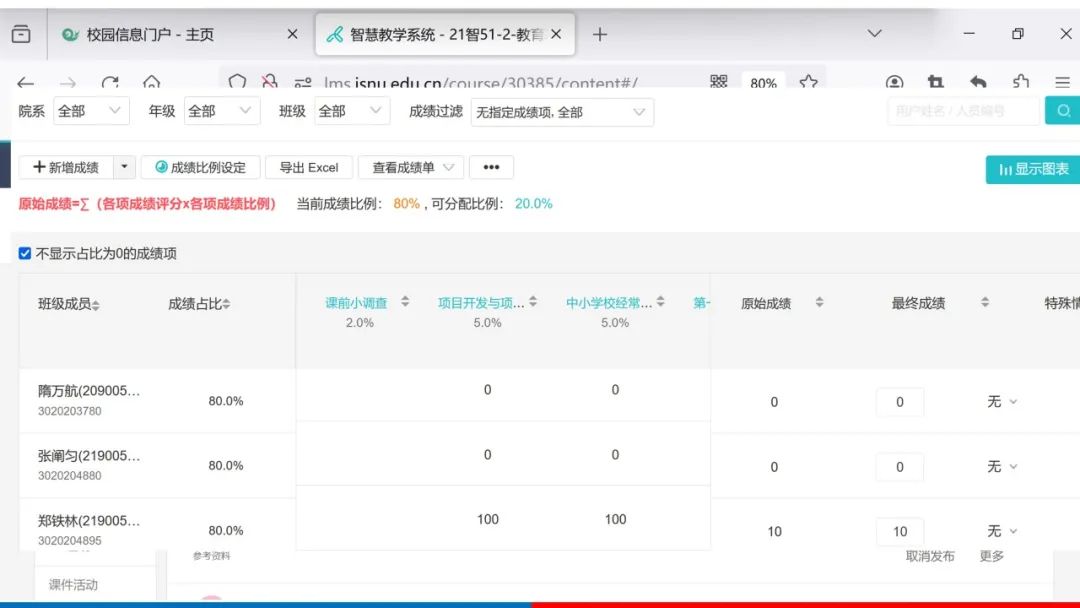
Task: Open the list-all-tabs chevron
Action: [x=874, y=33]
